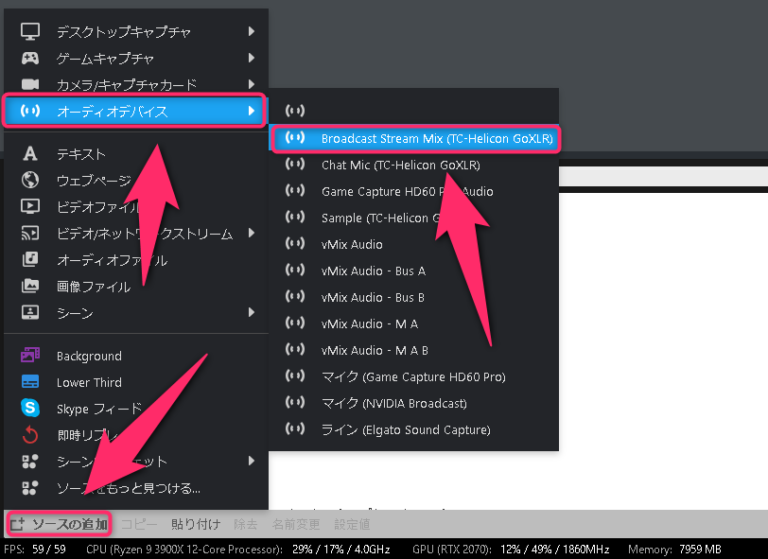Viewport: 768px width, 559px height.
Task: Select vMix Audio - Bus A
Action: [x=414, y=271]
